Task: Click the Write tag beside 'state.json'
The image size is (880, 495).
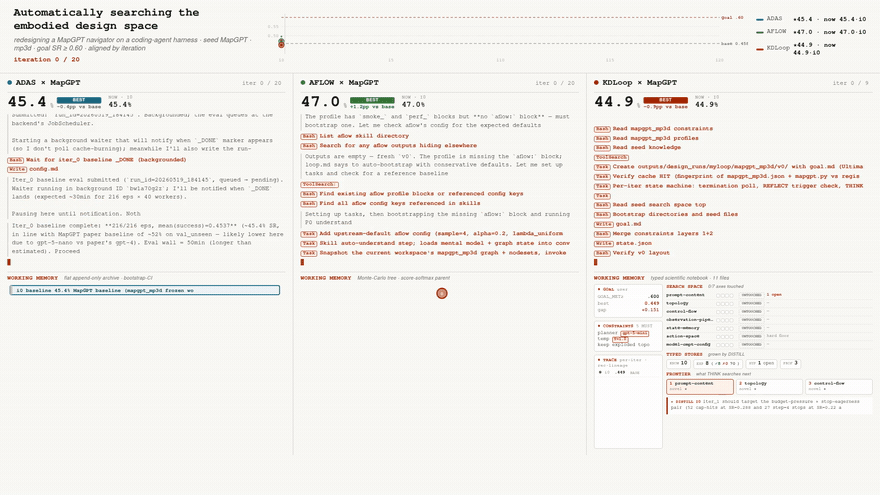Action: (x=604, y=244)
